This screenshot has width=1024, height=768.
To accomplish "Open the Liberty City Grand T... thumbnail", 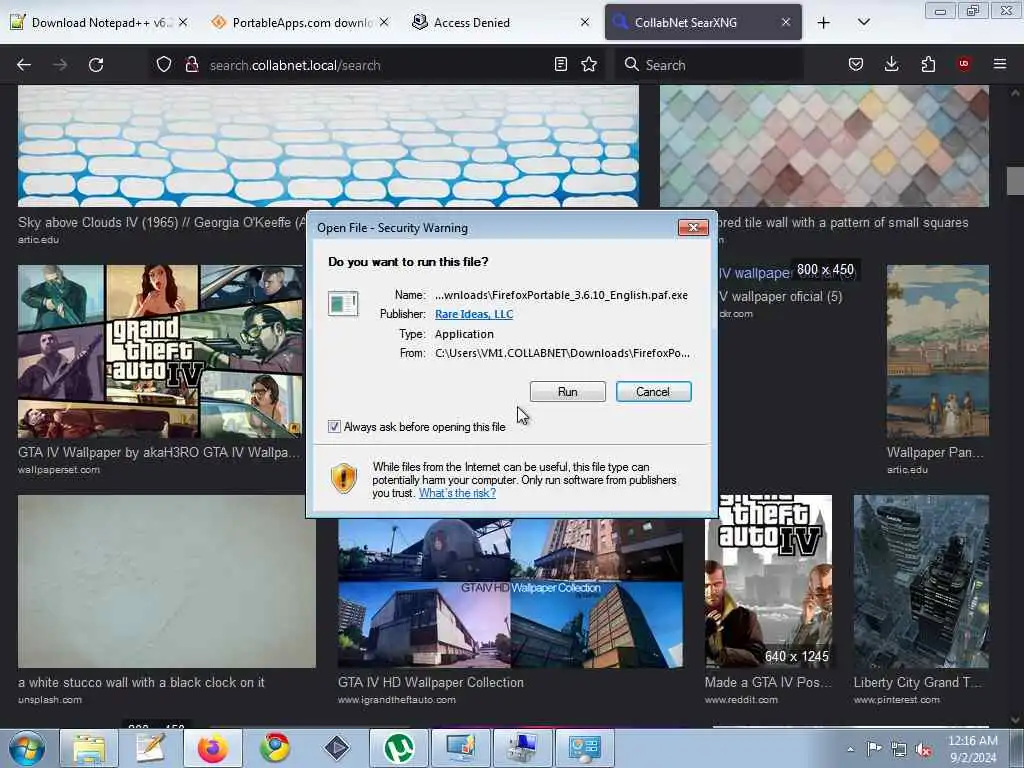I will click(921, 581).
